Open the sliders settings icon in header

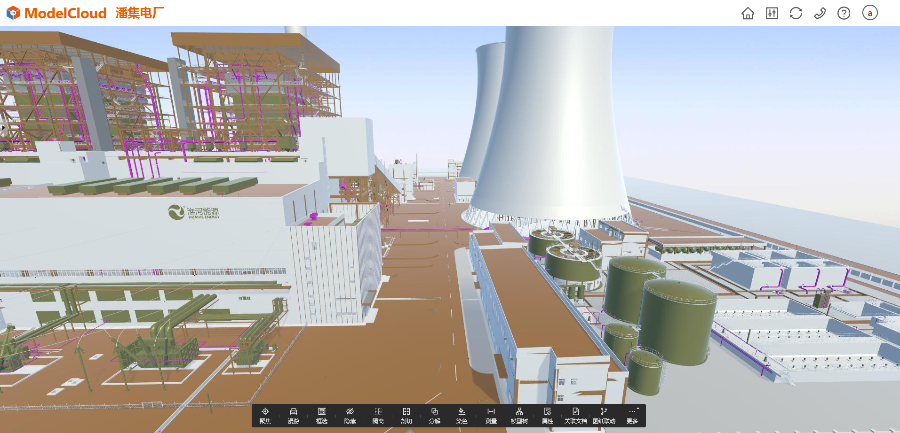[x=771, y=13]
